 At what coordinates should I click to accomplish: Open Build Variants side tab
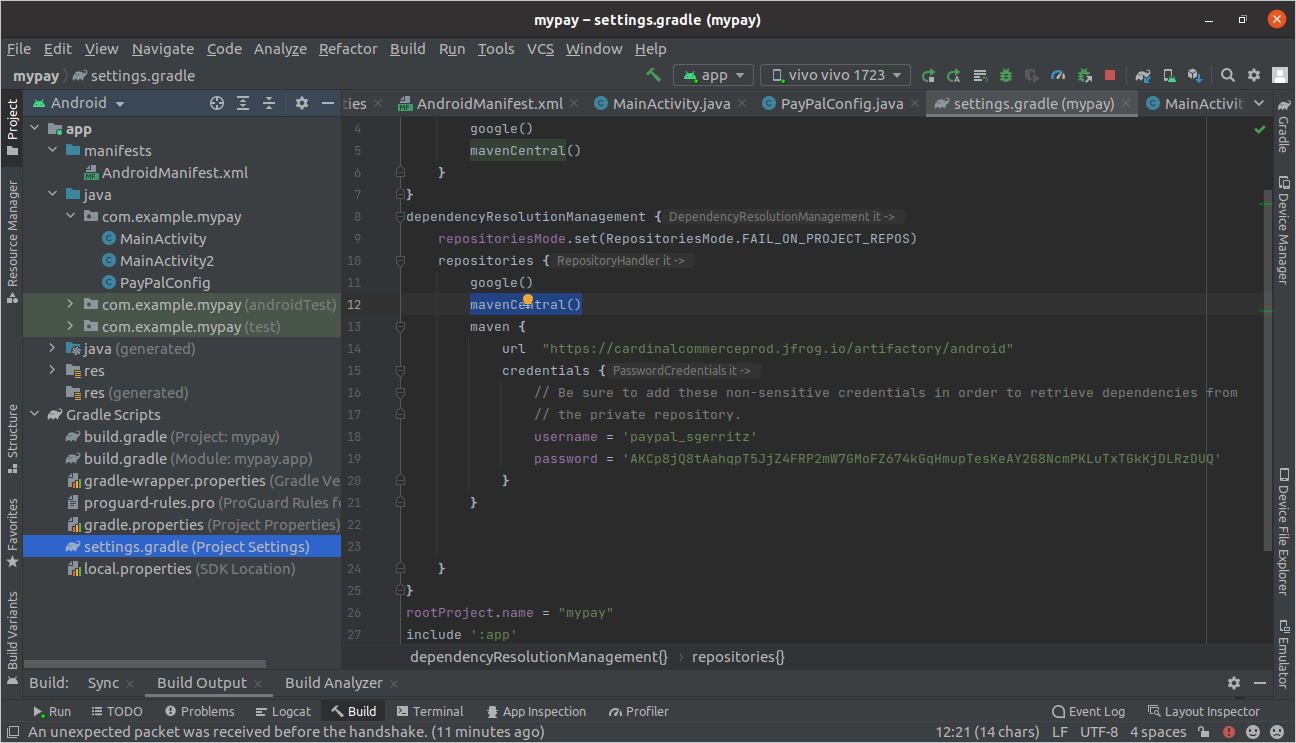tap(12, 639)
